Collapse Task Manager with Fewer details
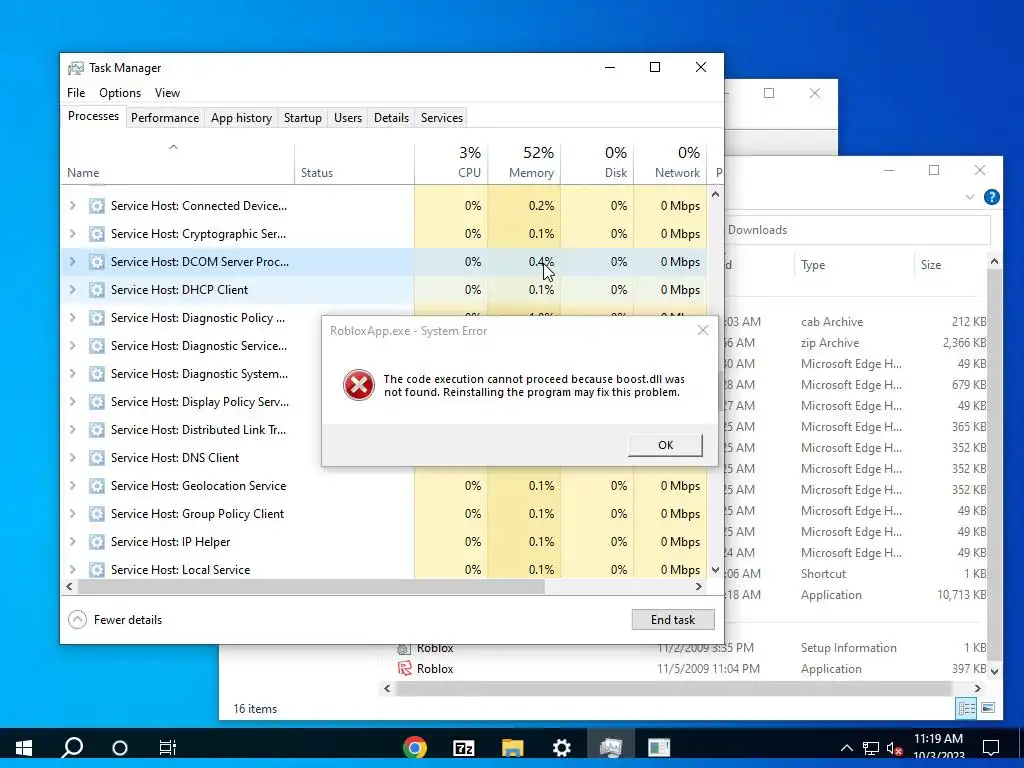 tap(116, 619)
